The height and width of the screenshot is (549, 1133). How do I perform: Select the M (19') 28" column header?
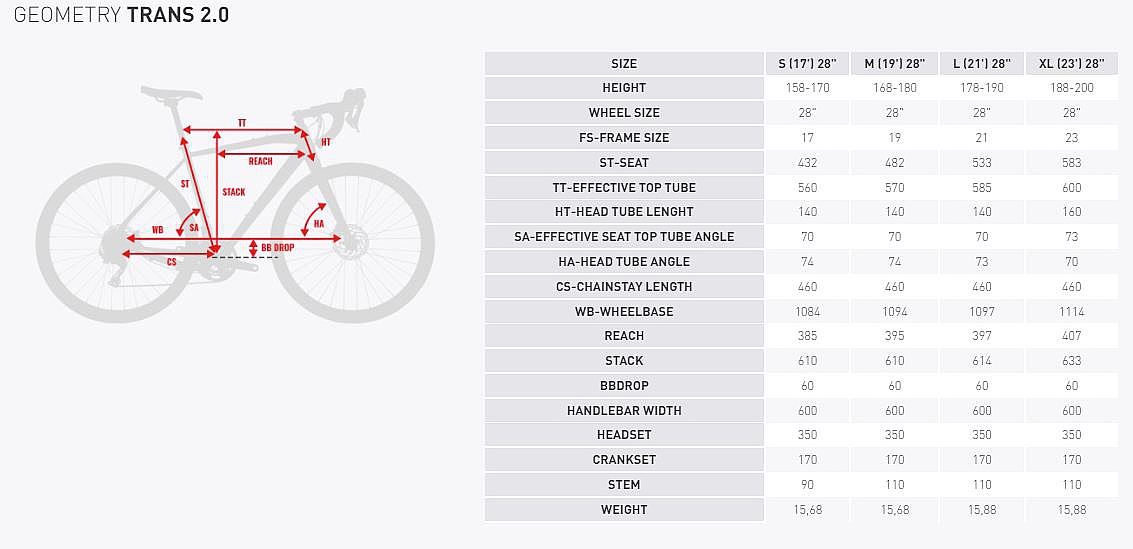(x=894, y=64)
